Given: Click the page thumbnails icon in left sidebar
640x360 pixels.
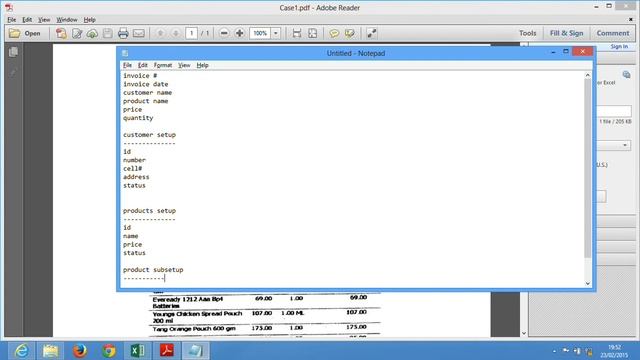Looking at the screenshot, I should (13, 52).
